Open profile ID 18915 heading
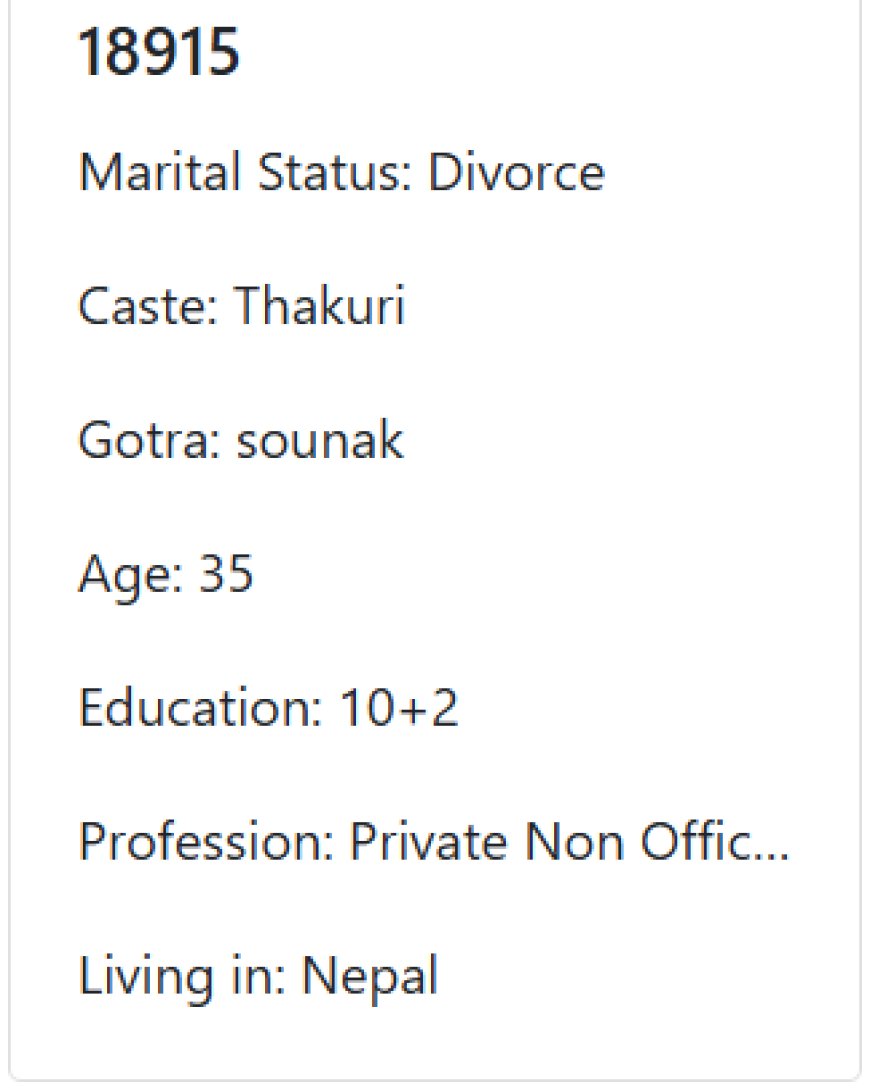 pos(159,52)
